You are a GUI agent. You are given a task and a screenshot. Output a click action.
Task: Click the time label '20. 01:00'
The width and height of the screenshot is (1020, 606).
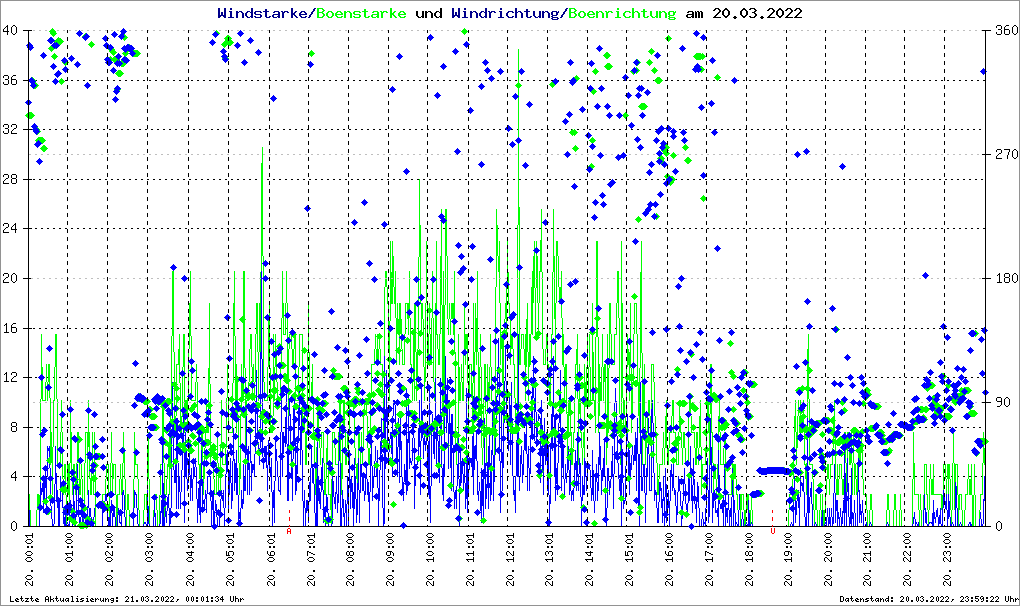pos(69,559)
